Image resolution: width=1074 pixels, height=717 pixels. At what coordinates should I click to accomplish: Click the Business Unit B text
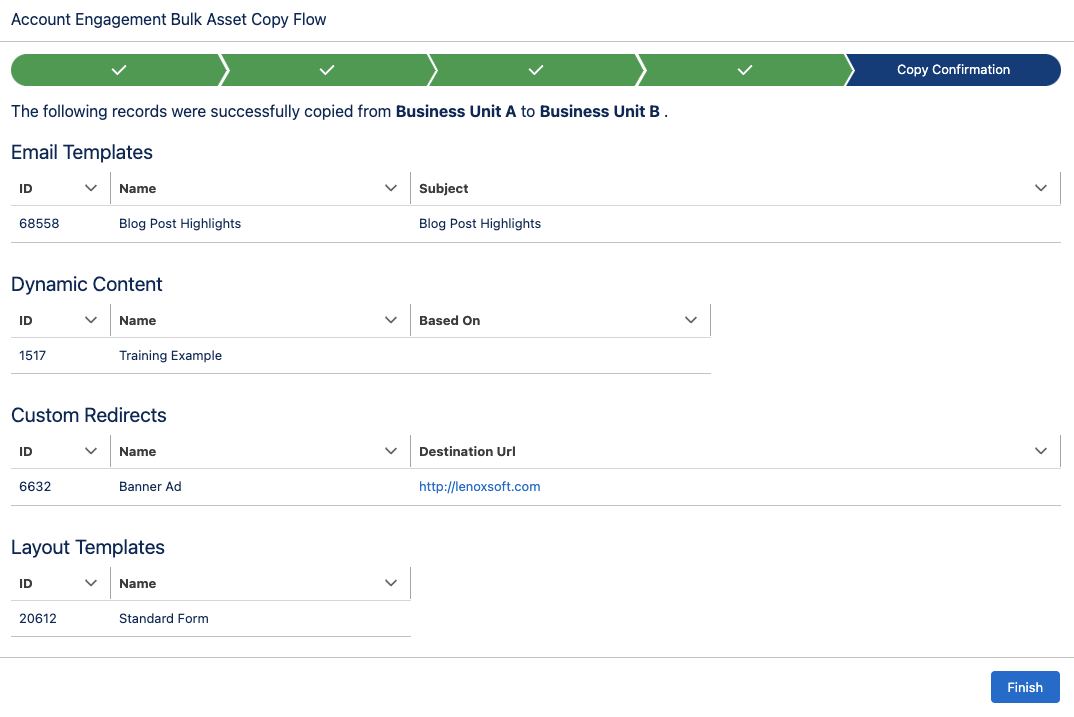pyautogui.click(x=599, y=112)
